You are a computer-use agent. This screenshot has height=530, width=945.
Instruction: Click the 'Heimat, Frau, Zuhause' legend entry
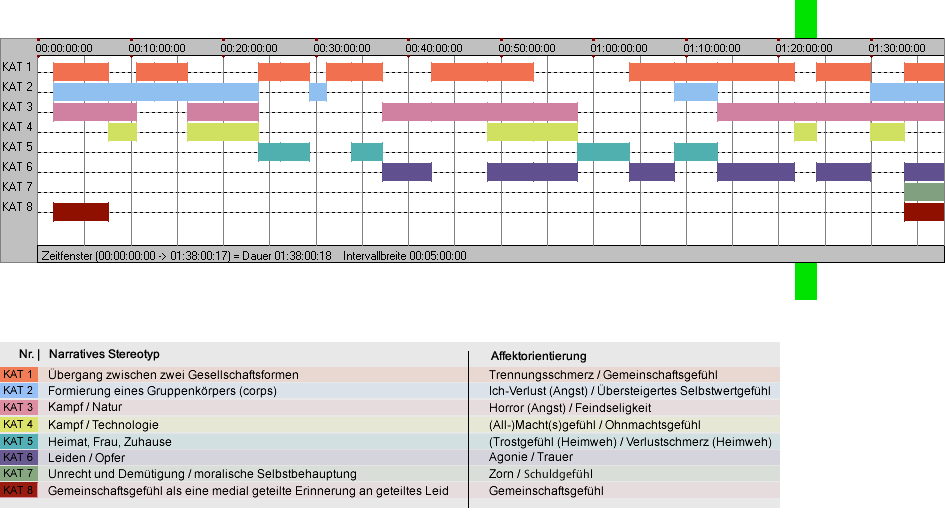click(110, 441)
